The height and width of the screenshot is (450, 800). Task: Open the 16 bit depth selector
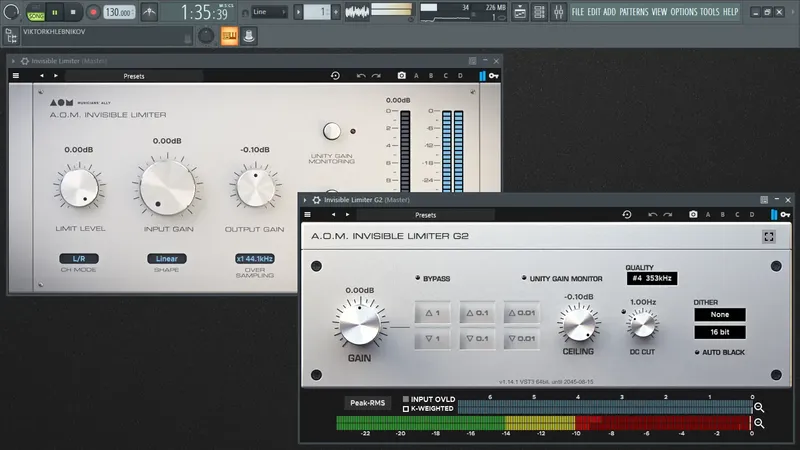click(x=719, y=332)
